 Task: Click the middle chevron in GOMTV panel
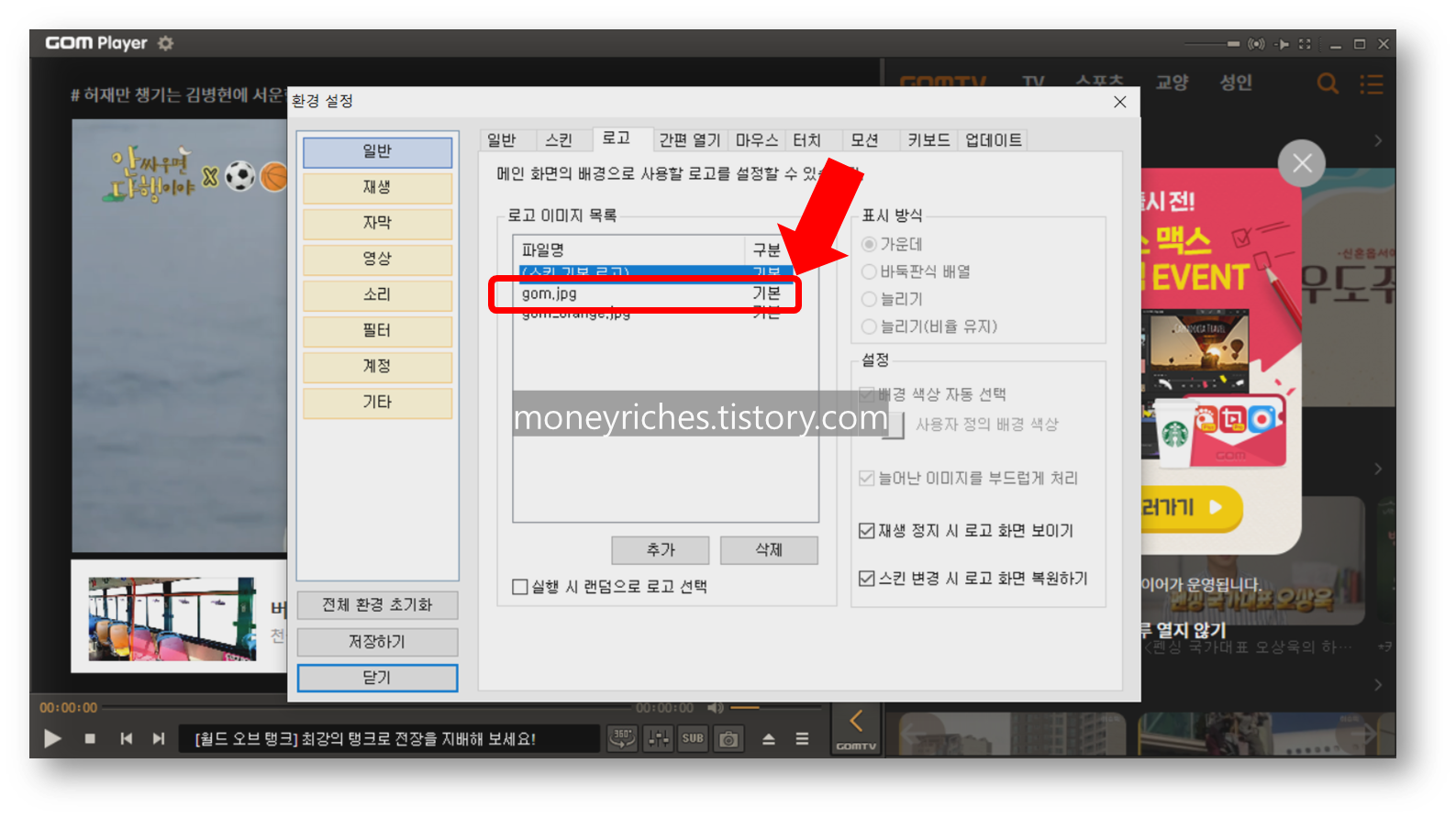(1378, 469)
